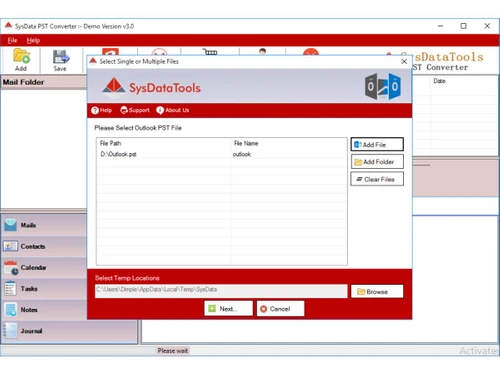500x375 pixels.
Task: Click the 'Select Temp Locations' label
Action: pos(127,278)
